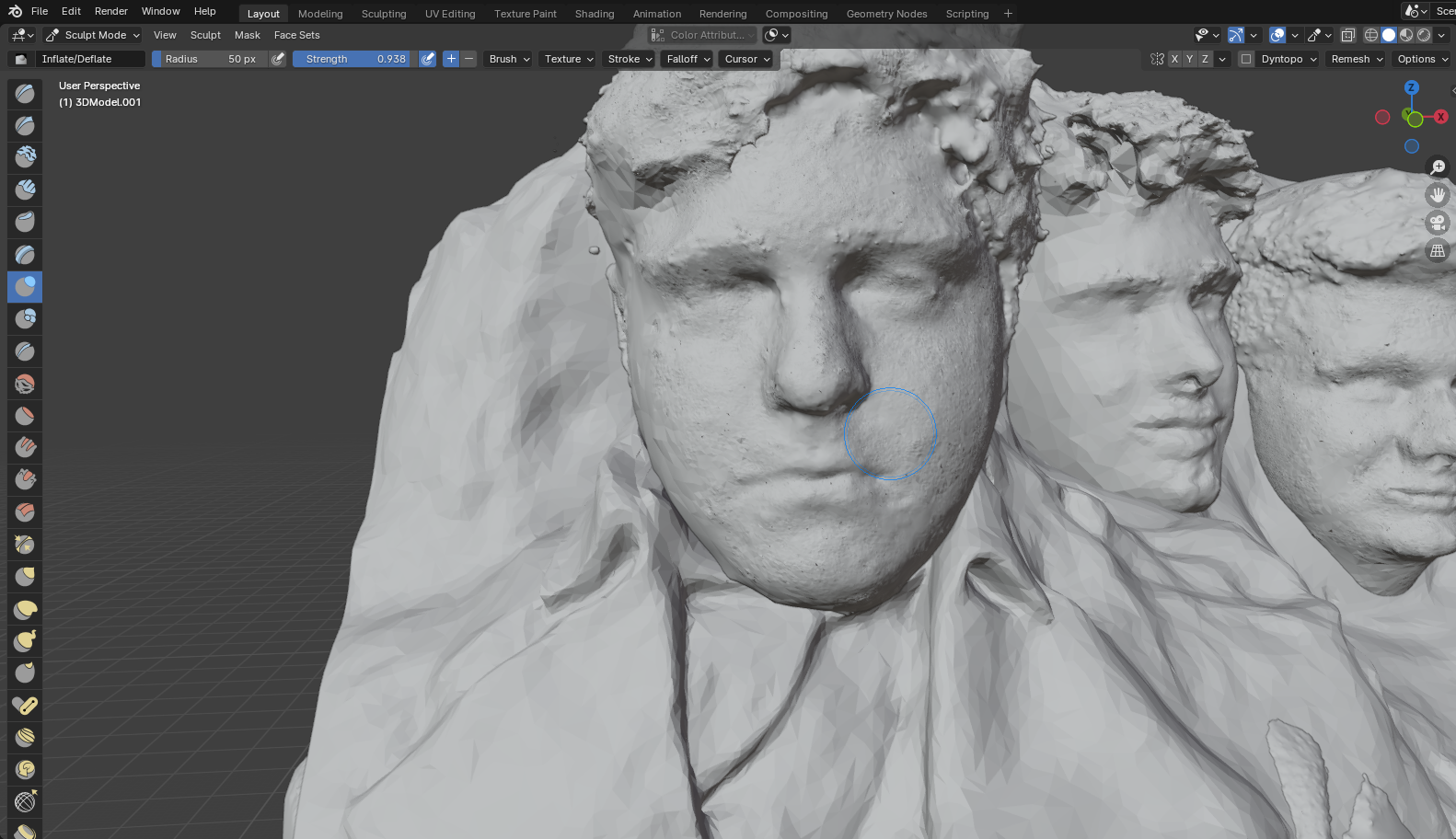Select the Elastic Deform brush
The image size is (1456, 839).
coord(25,609)
